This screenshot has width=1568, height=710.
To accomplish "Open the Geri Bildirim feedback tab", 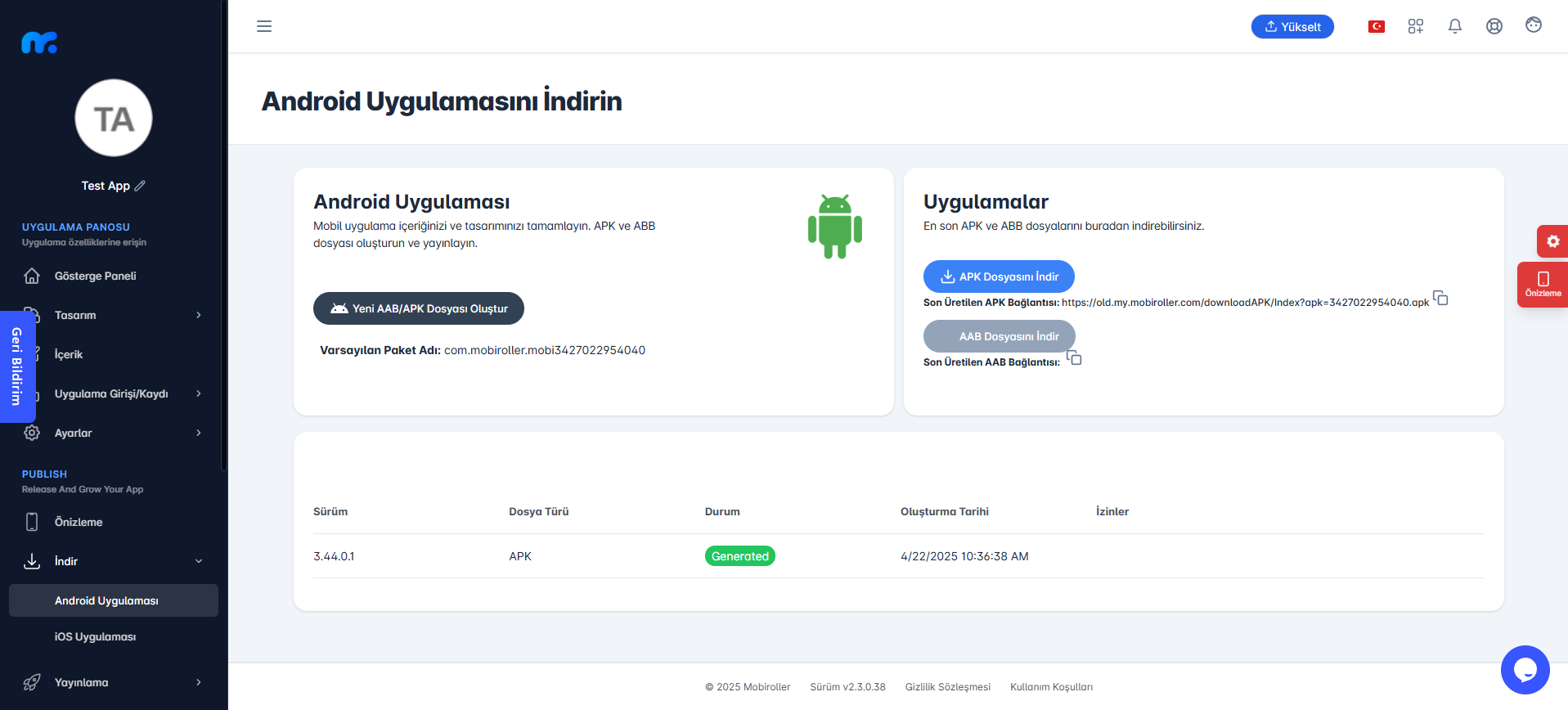I will click(x=16, y=366).
